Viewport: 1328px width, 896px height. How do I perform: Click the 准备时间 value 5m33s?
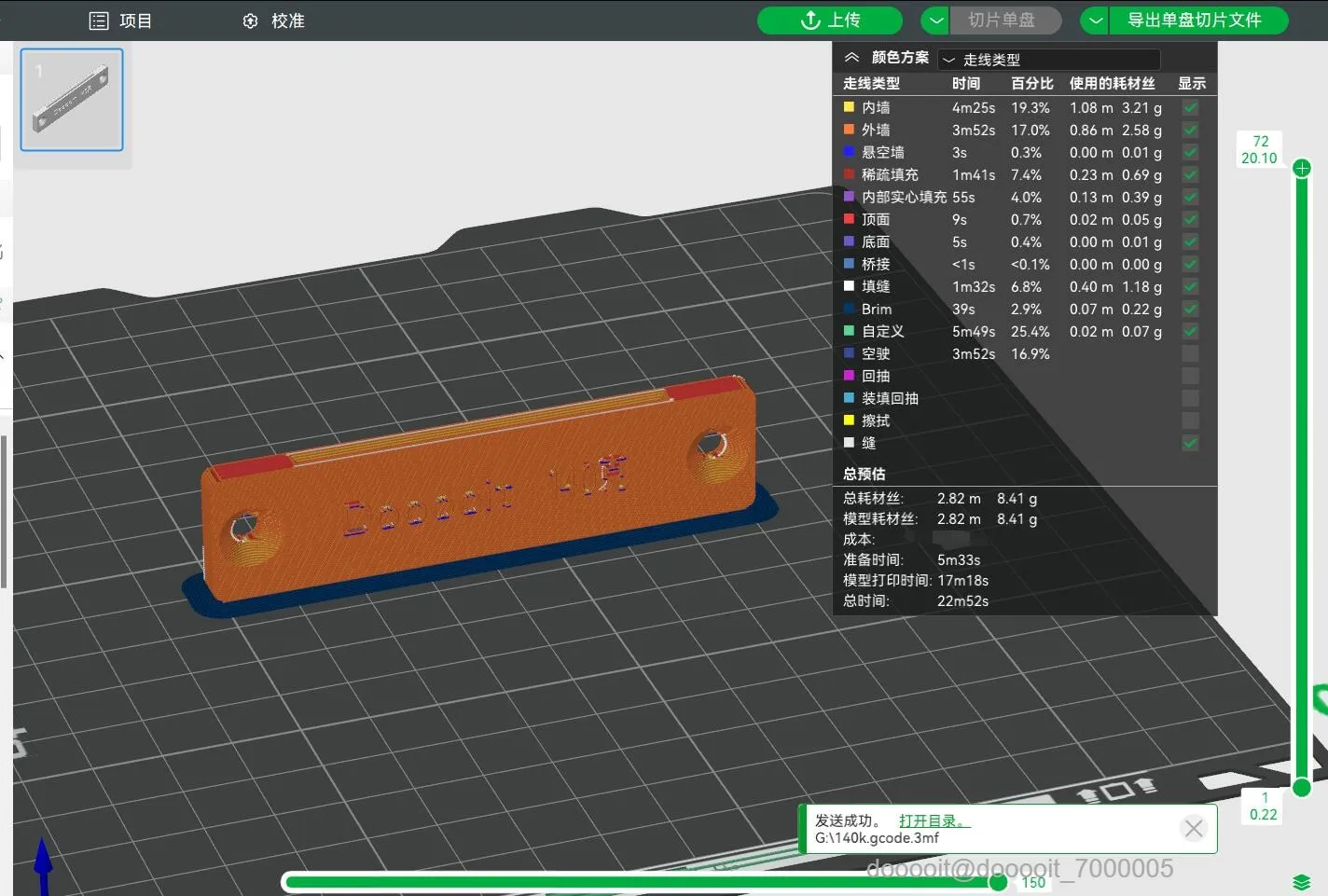pos(959,560)
